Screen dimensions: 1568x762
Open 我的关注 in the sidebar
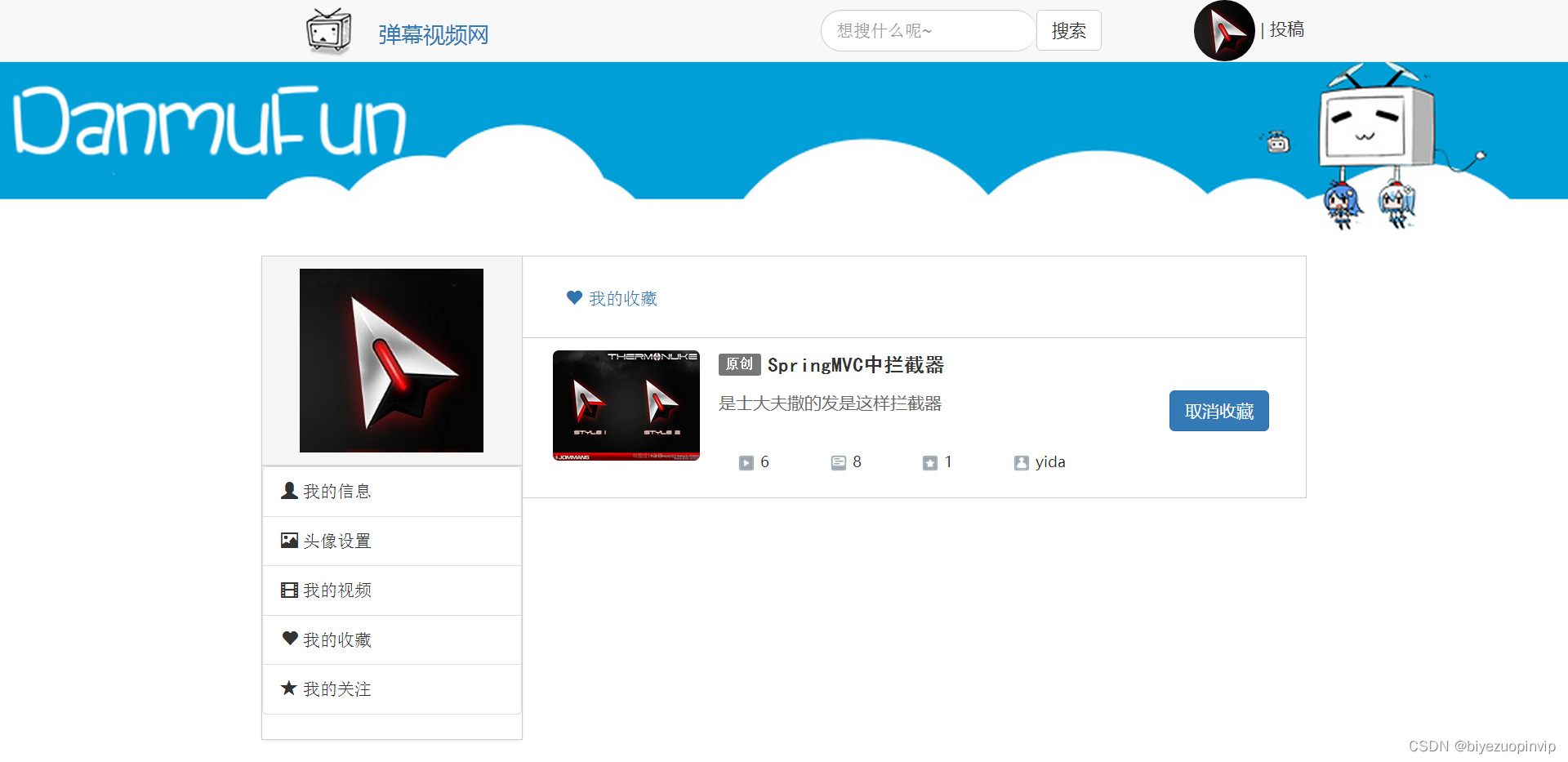[x=392, y=689]
